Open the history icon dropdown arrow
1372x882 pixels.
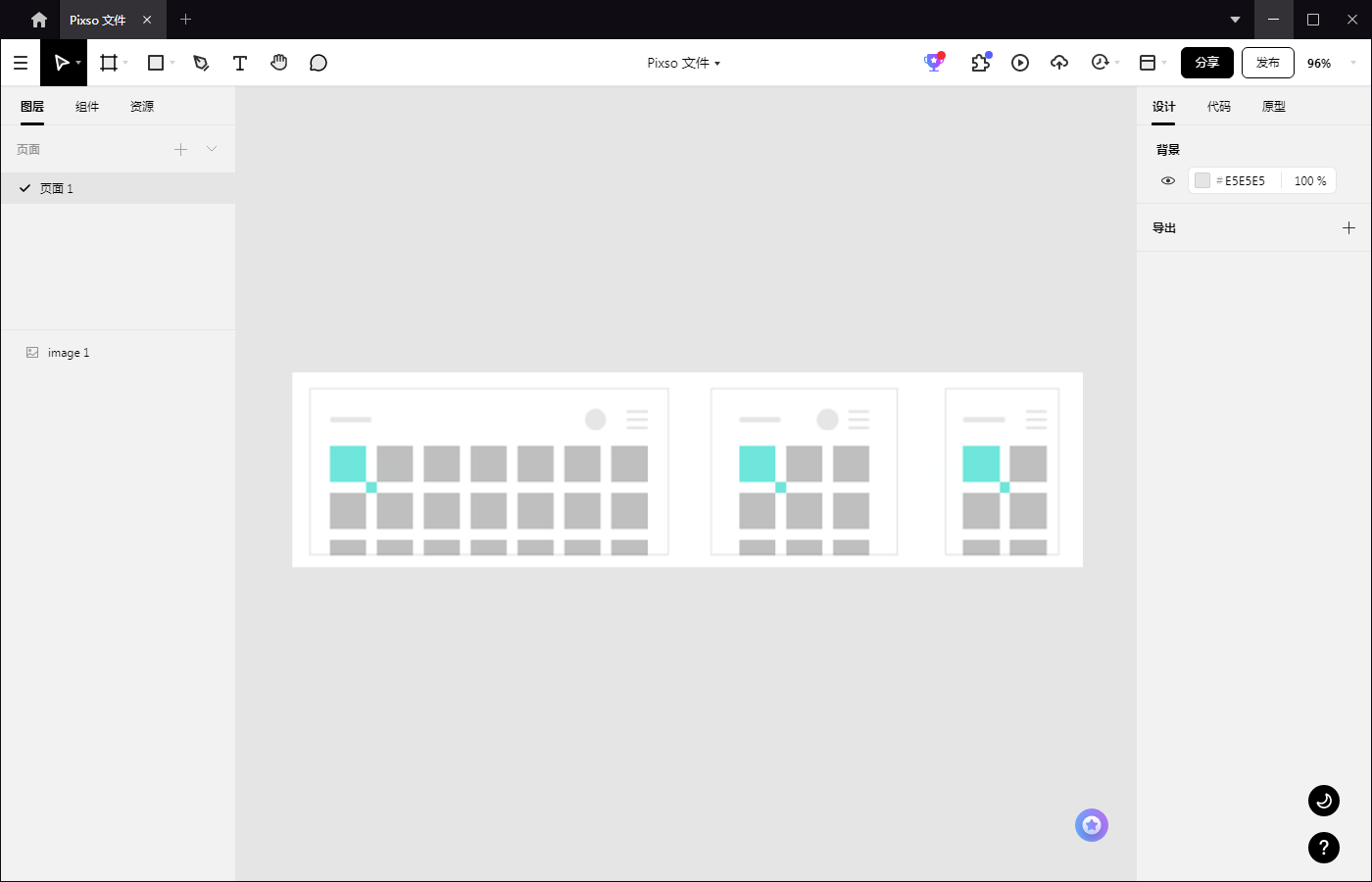pos(1117,63)
